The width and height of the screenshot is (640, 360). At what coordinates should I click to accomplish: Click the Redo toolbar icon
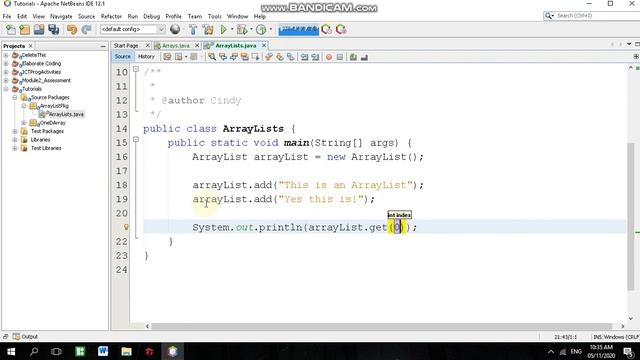[x=86, y=29]
